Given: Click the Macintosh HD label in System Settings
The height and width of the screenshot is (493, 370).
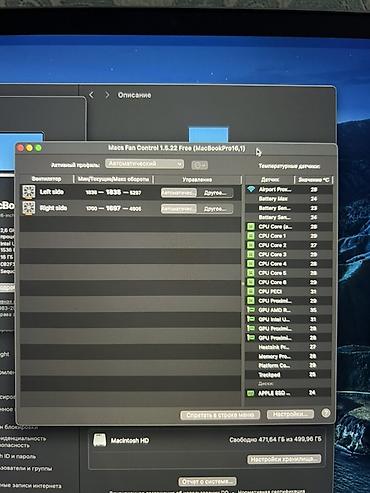Looking at the screenshot, I should tap(130, 441).
